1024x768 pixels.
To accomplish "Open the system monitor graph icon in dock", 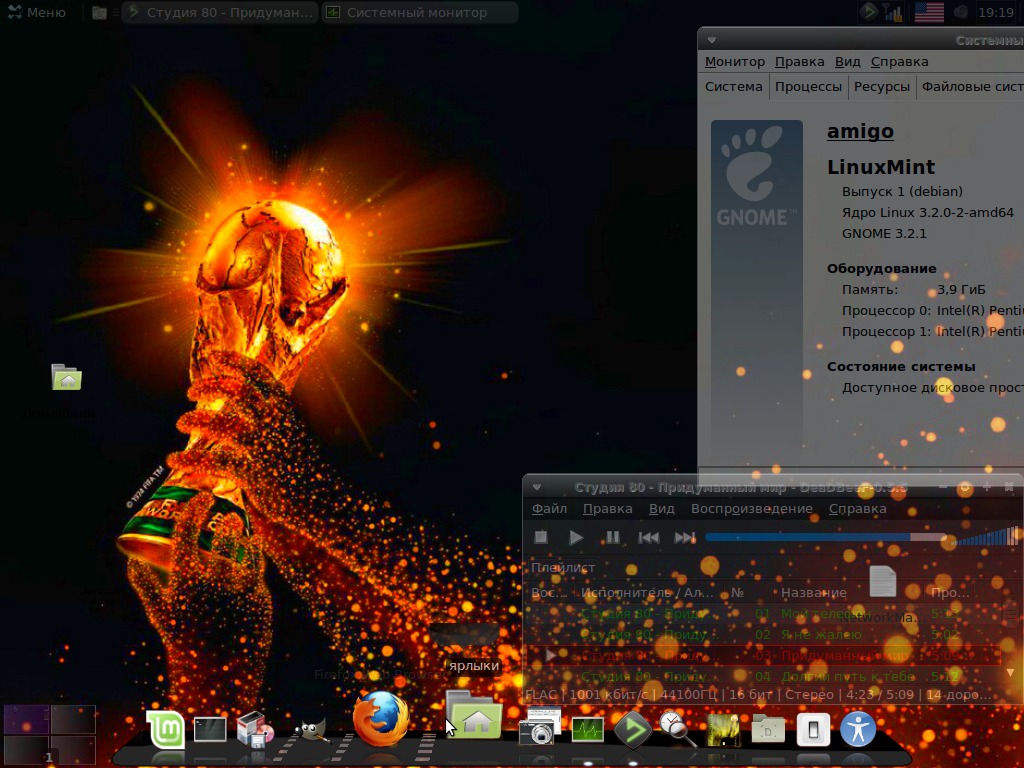I will (x=588, y=729).
